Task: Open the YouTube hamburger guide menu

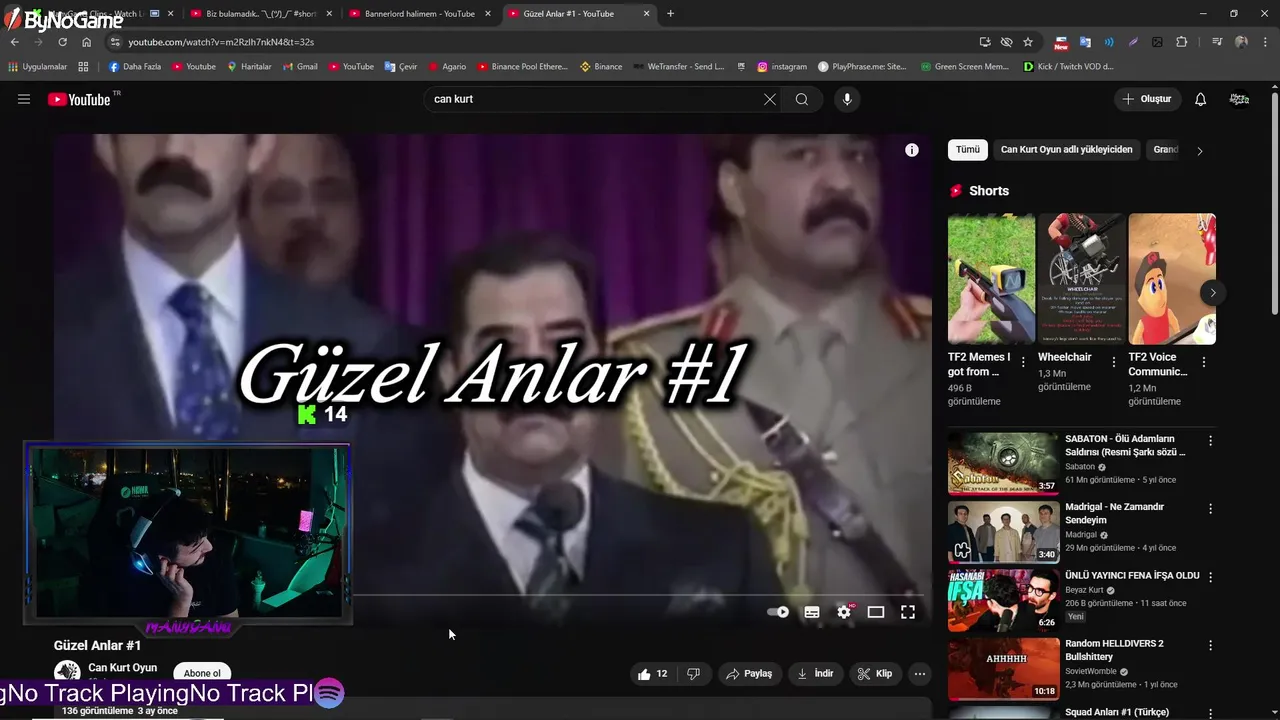Action: (24, 99)
